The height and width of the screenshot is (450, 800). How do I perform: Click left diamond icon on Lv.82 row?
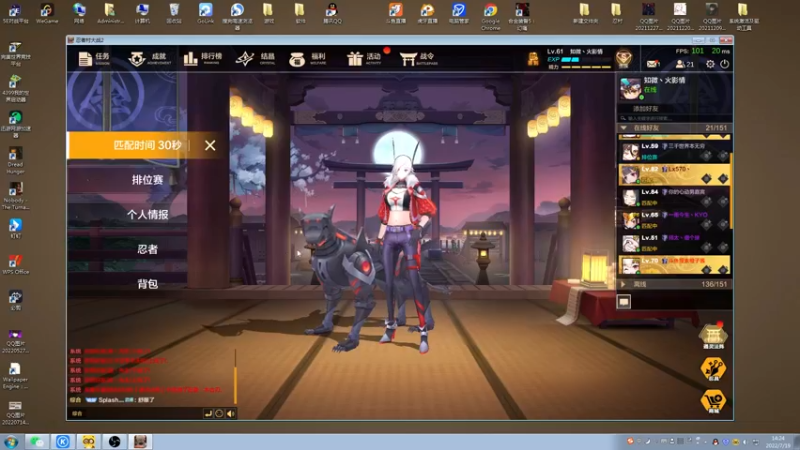coord(706,178)
